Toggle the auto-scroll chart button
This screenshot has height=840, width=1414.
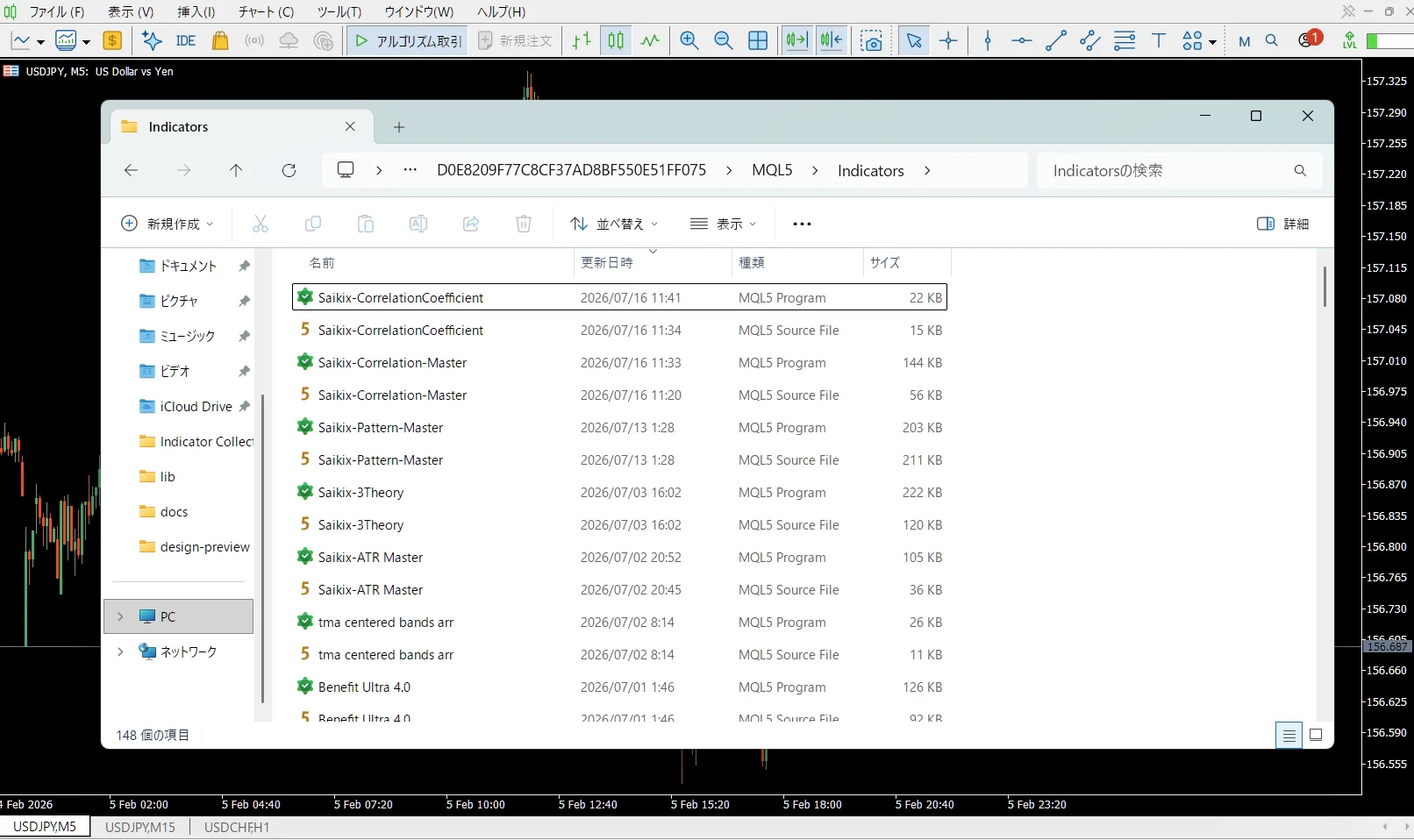[796, 40]
